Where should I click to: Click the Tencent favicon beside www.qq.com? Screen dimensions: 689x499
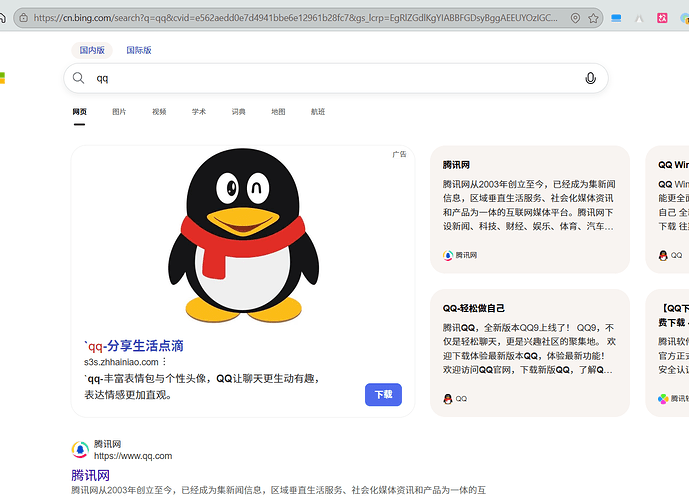tap(80, 450)
